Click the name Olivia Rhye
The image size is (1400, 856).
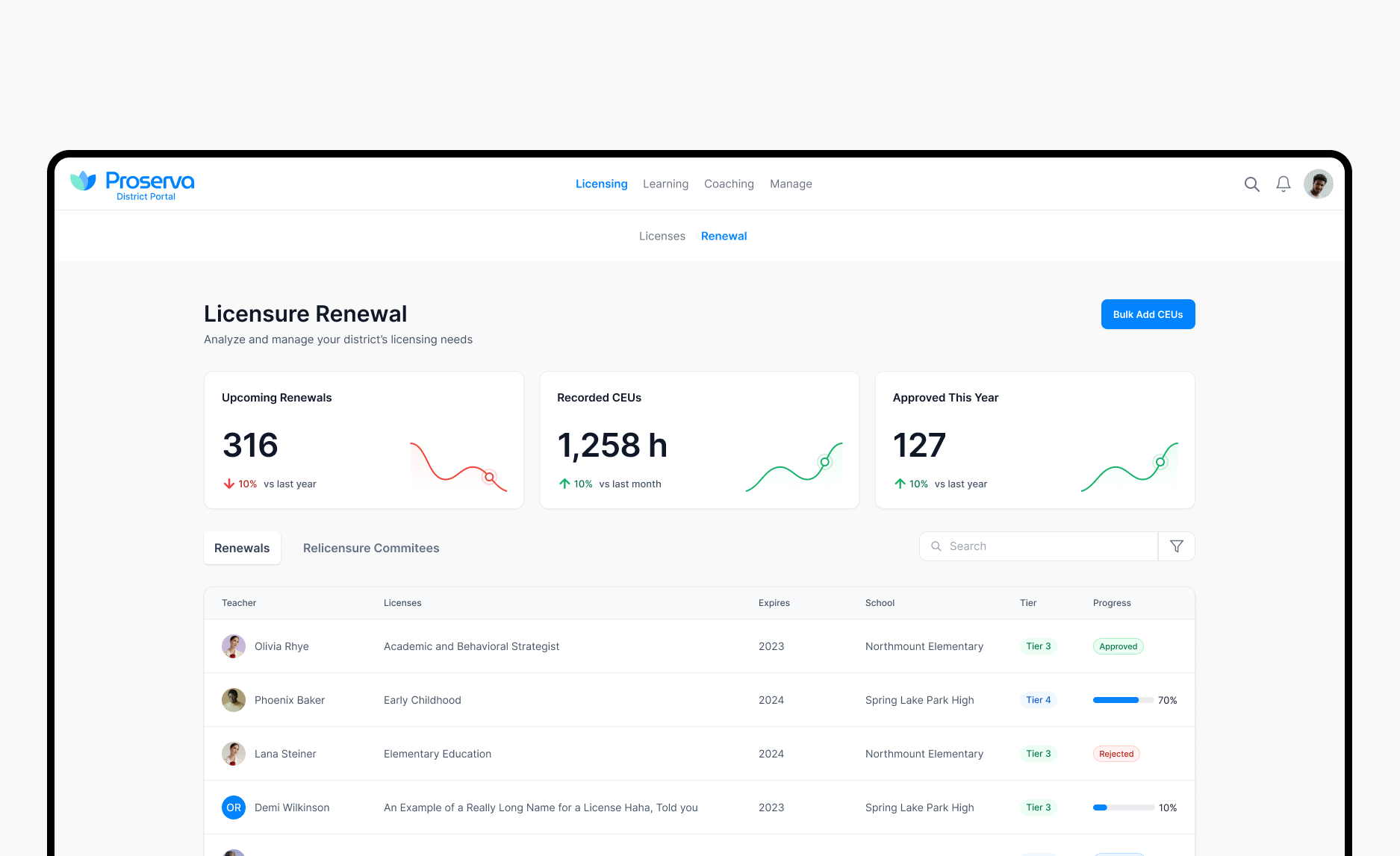pyautogui.click(x=281, y=646)
